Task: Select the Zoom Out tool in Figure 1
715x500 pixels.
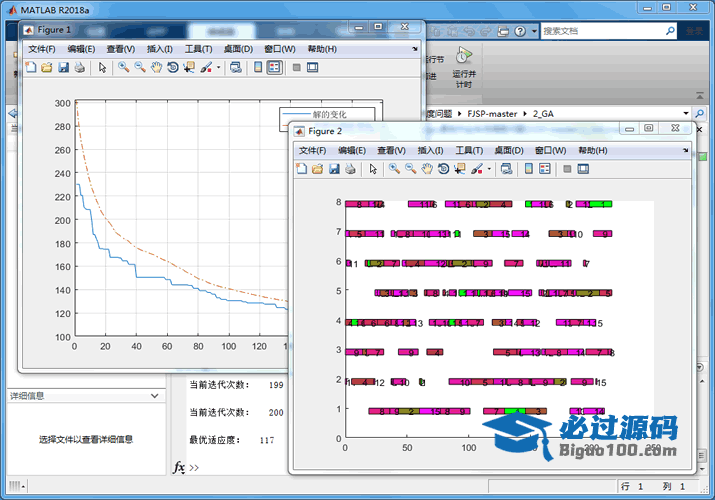Action: tap(140, 68)
